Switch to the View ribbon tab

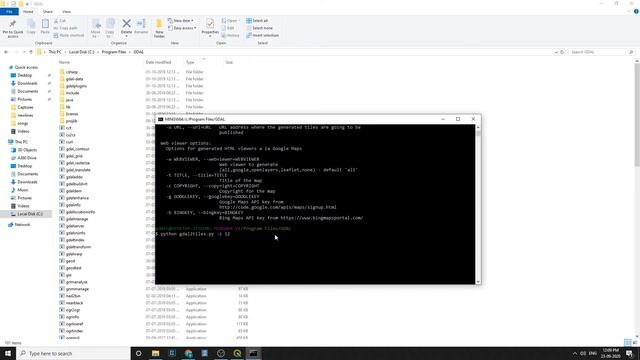pos(66,11)
